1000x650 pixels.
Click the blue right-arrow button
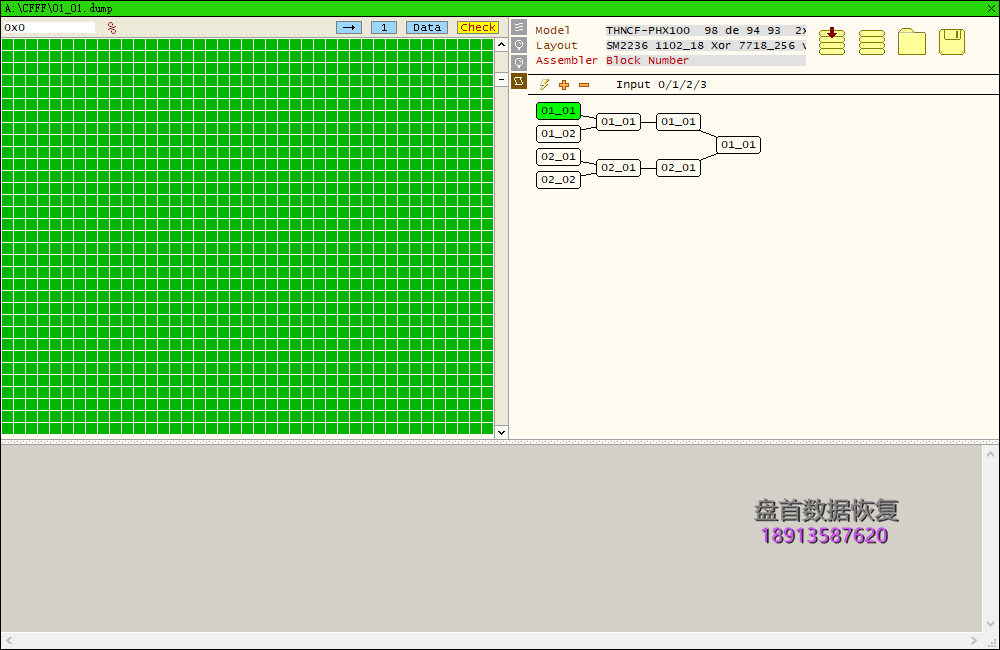click(349, 27)
